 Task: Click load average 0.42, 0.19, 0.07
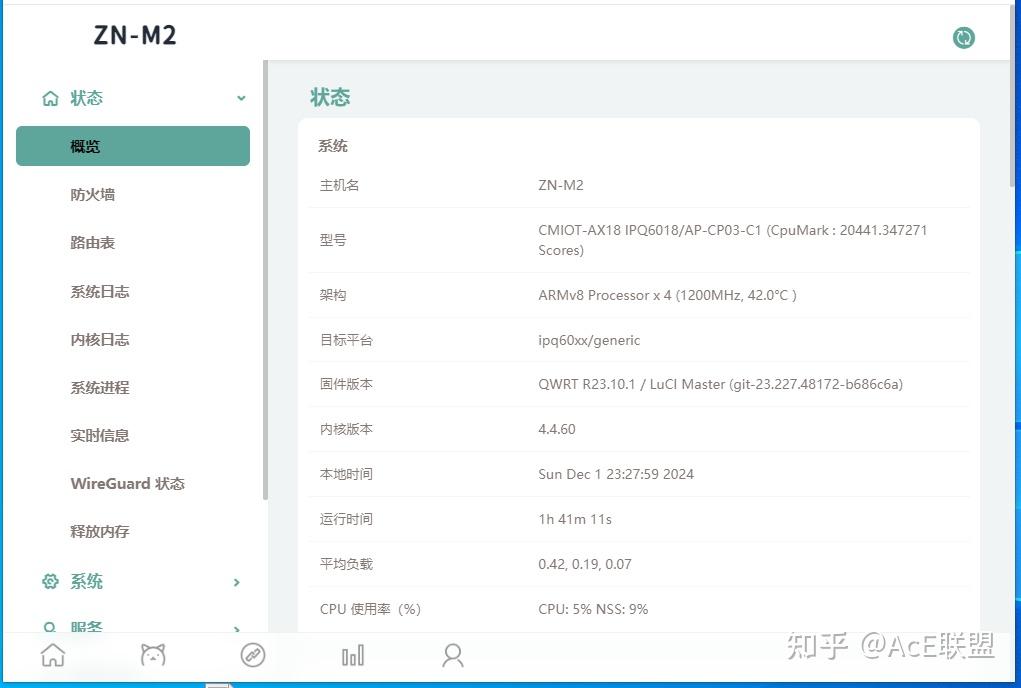coord(585,564)
